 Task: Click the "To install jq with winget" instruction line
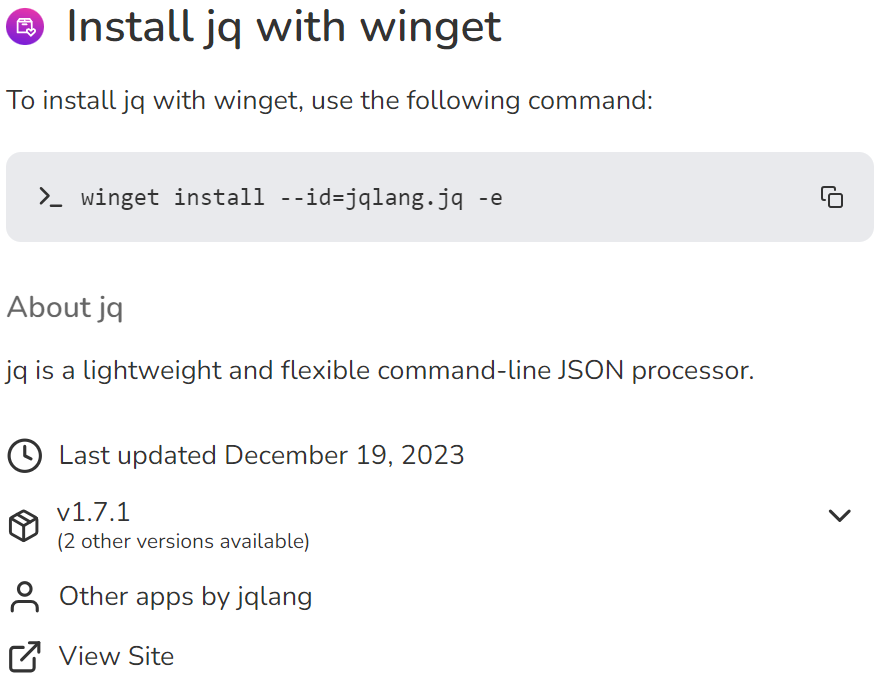click(x=330, y=101)
